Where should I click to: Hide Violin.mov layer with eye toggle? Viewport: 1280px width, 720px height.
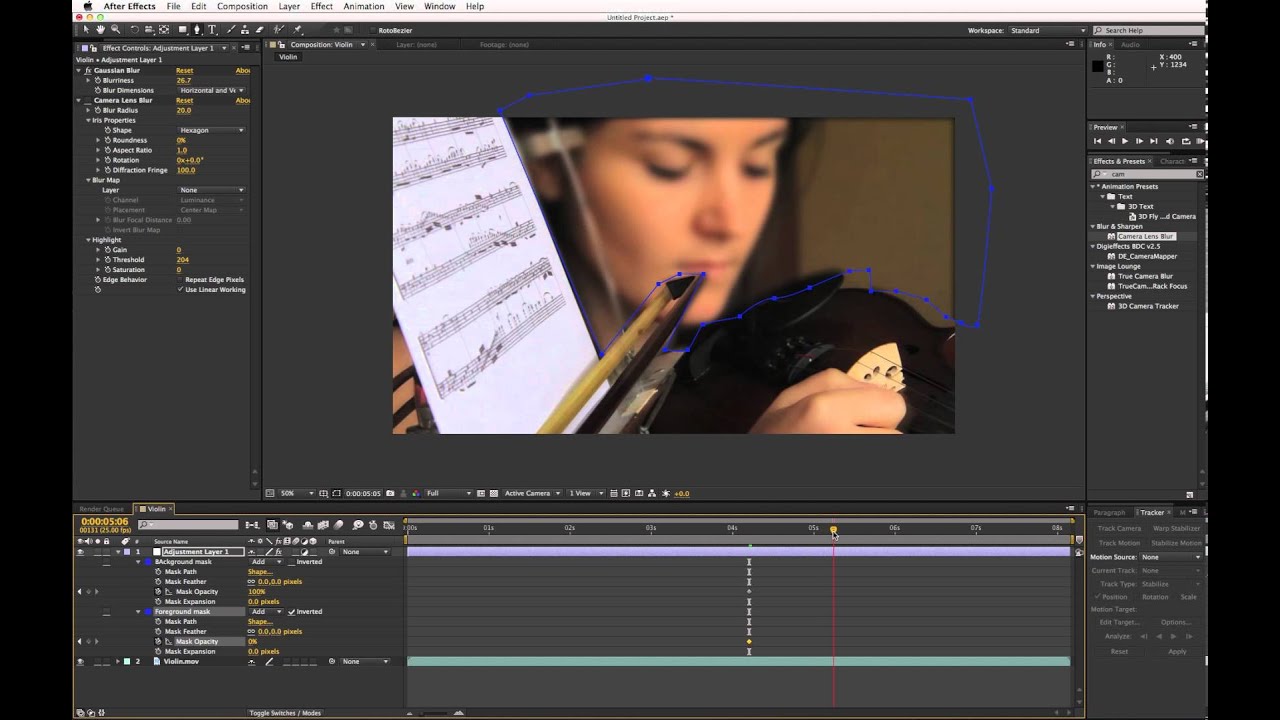(80, 662)
